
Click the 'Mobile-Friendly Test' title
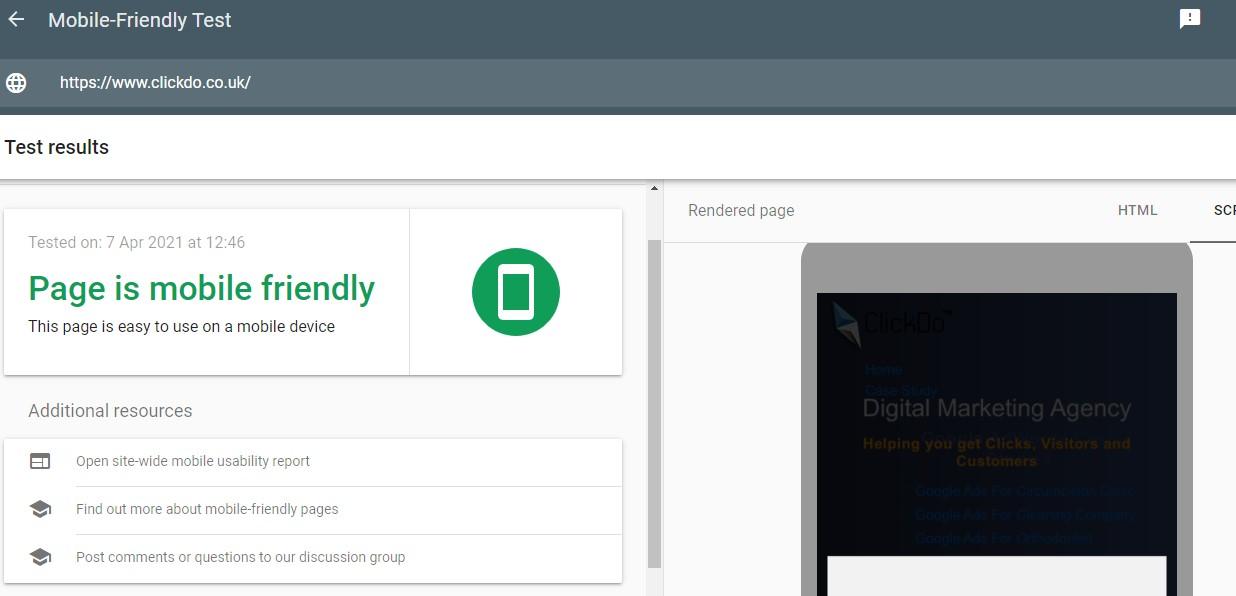click(140, 20)
